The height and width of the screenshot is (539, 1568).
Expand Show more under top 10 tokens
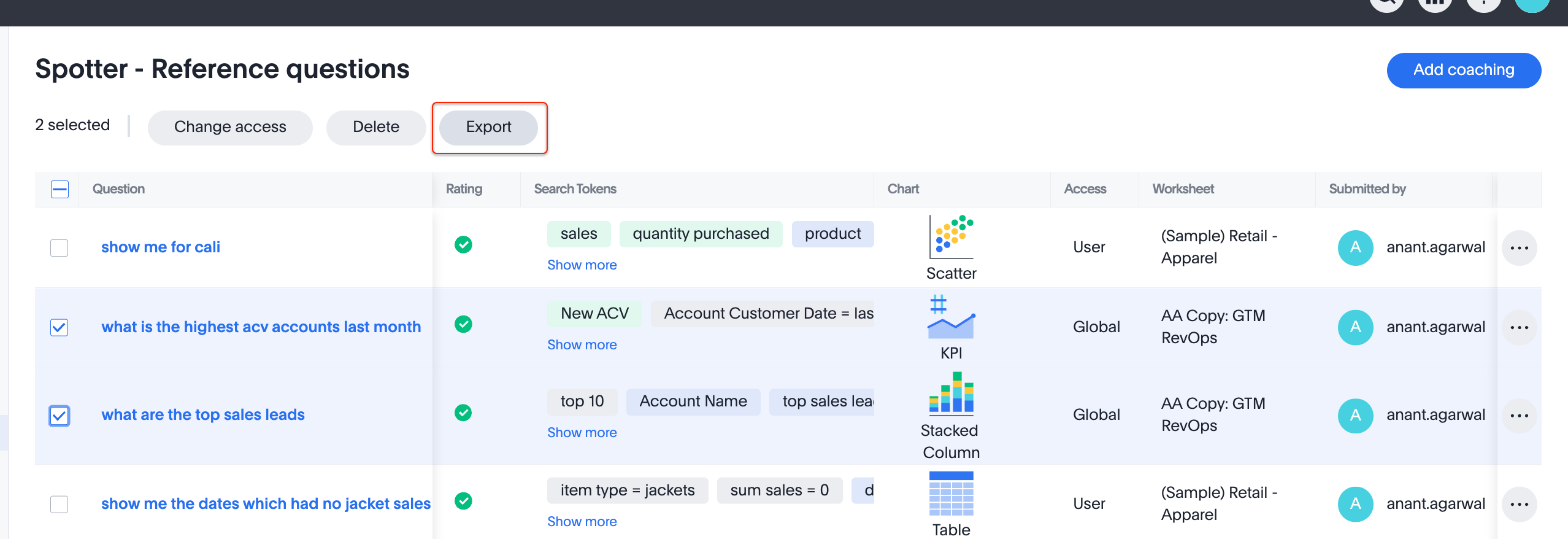pyautogui.click(x=582, y=433)
